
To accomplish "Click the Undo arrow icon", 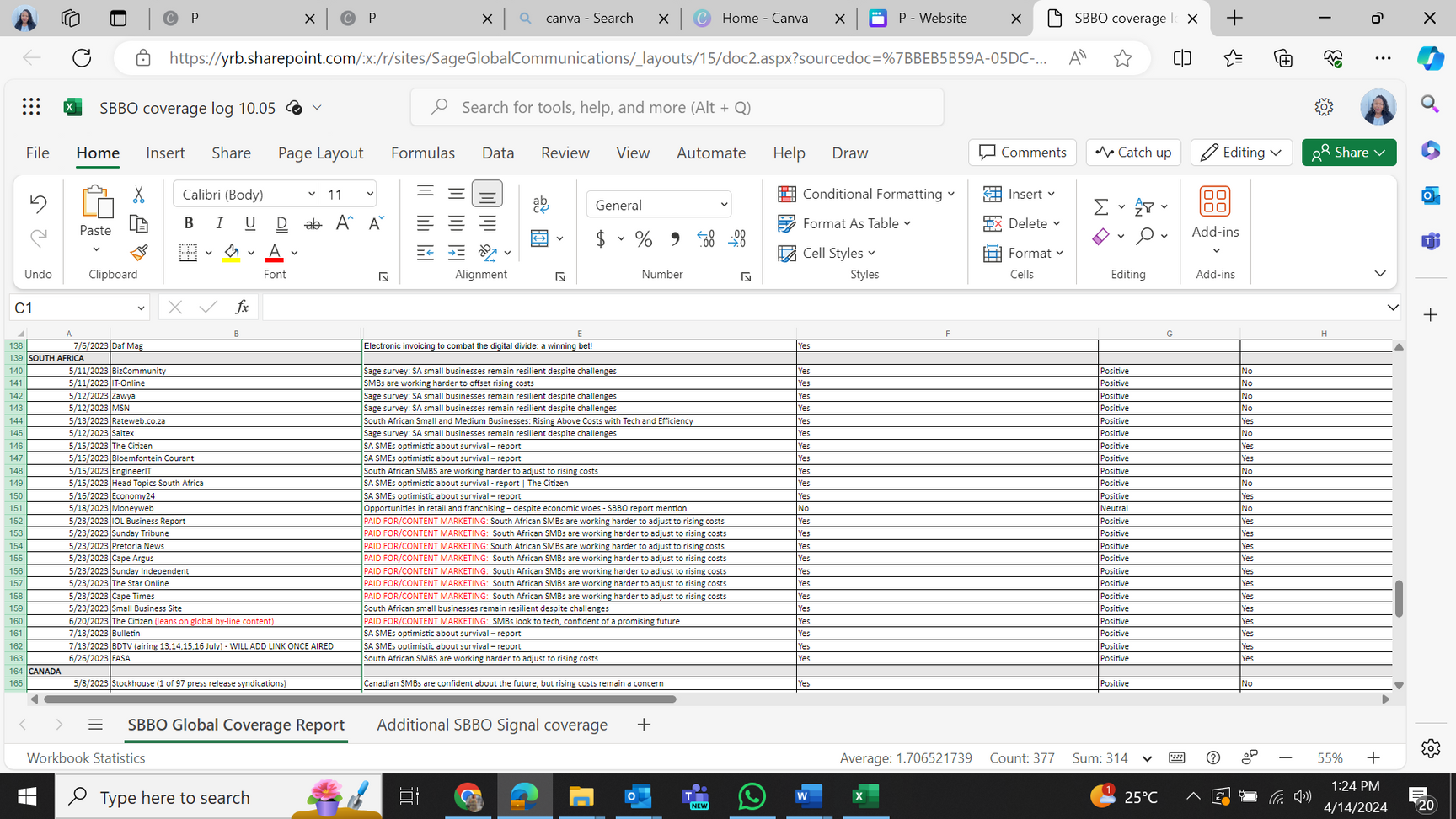I will click(38, 203).
